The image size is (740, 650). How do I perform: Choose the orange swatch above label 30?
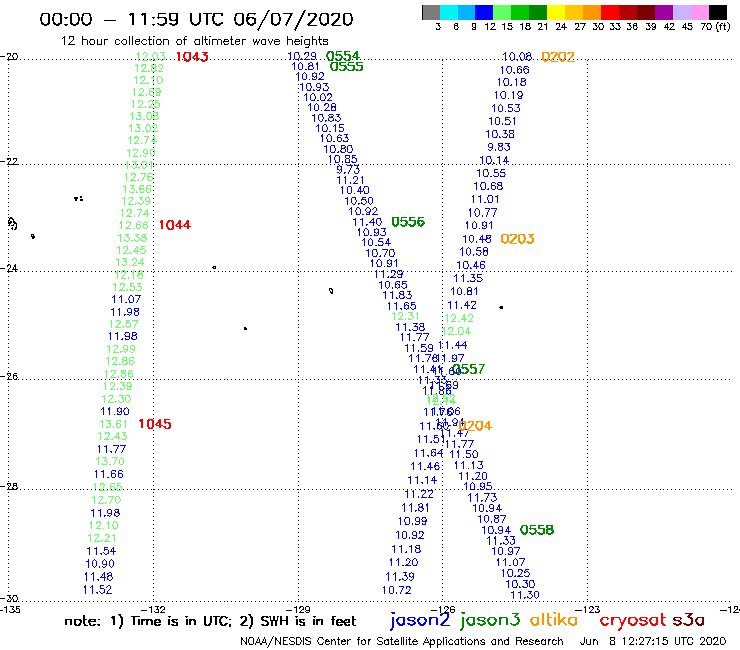point(592,12)
